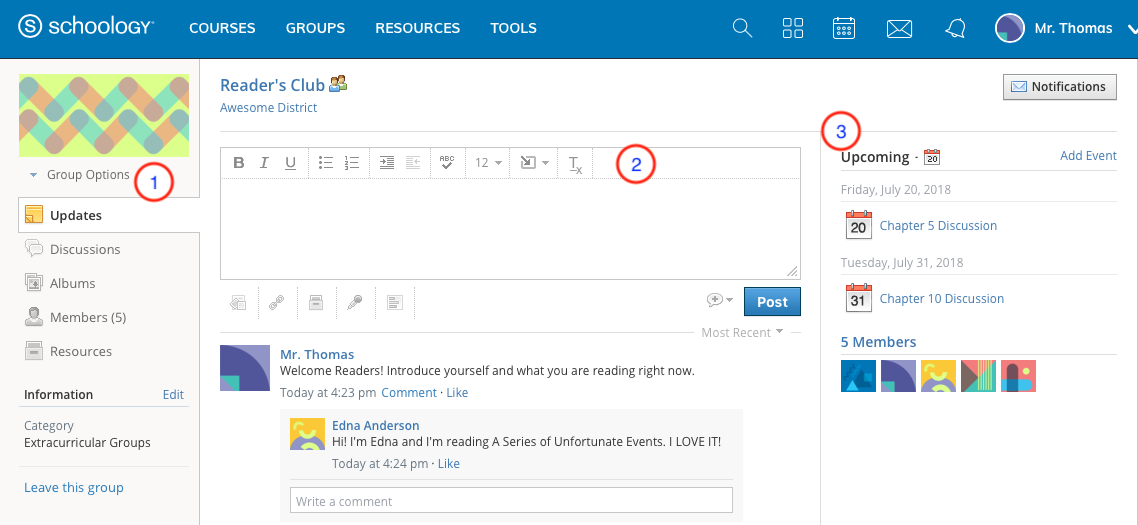Open the search magnifier icon

pos(742,28)
